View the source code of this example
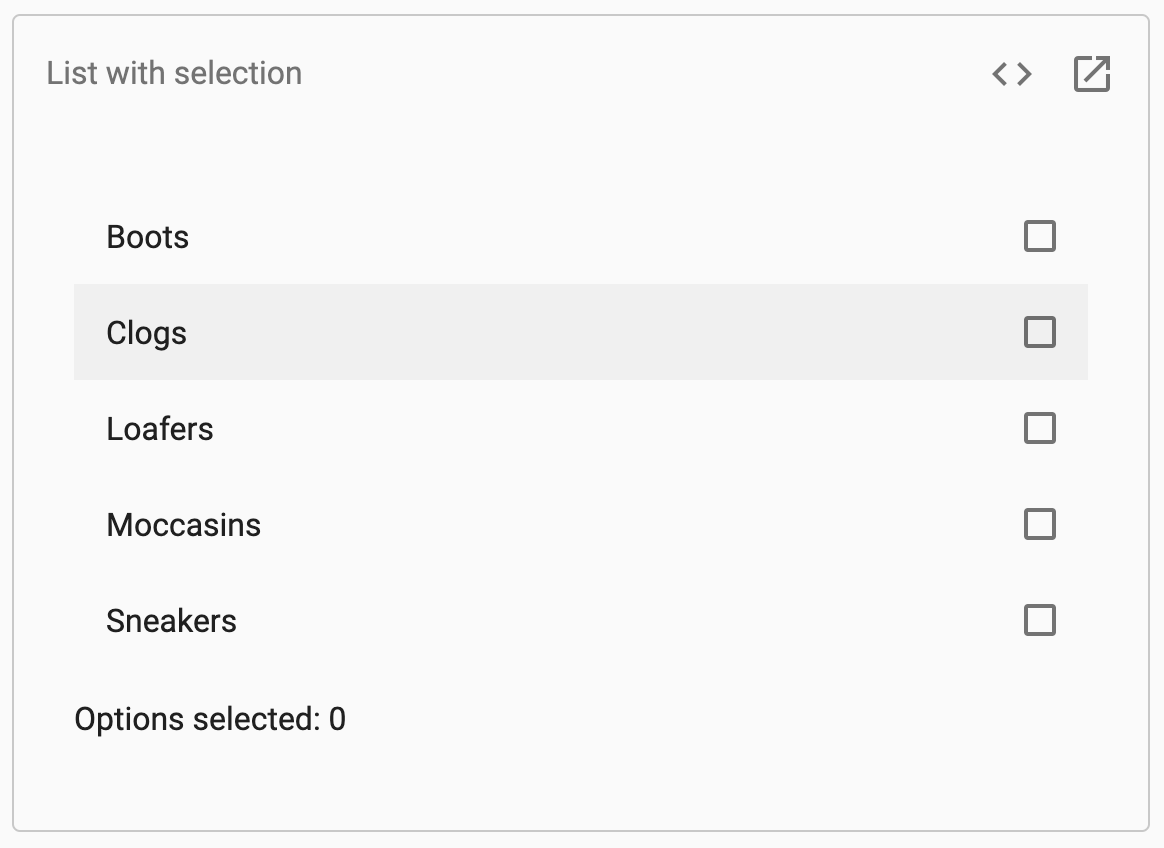 pos(1012,74)
